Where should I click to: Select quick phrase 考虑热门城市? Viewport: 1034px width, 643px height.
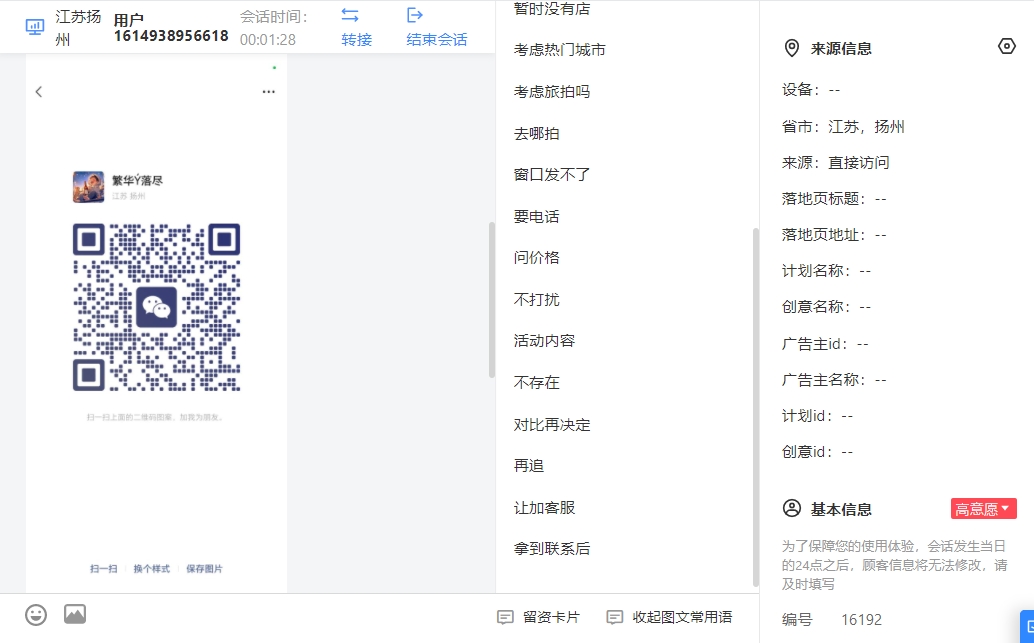coord(559,50)
